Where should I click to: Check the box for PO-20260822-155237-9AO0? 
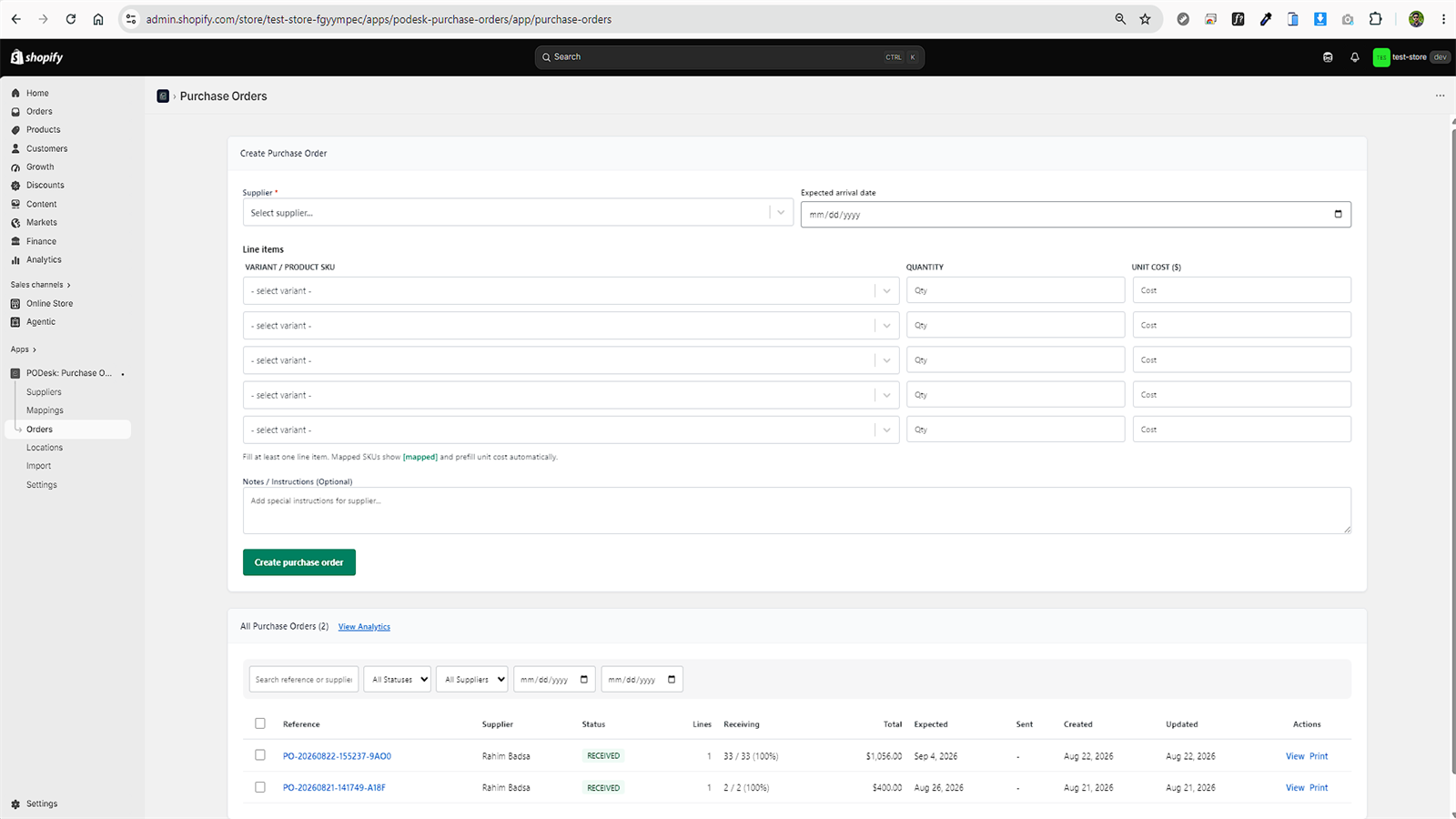[x=260, y=755]
